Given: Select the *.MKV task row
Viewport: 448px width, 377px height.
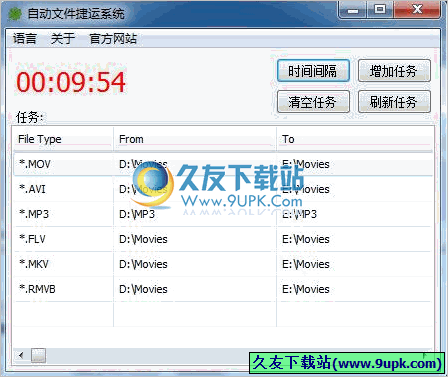Looking at the screenshot, I should click(x=223, y=264).
